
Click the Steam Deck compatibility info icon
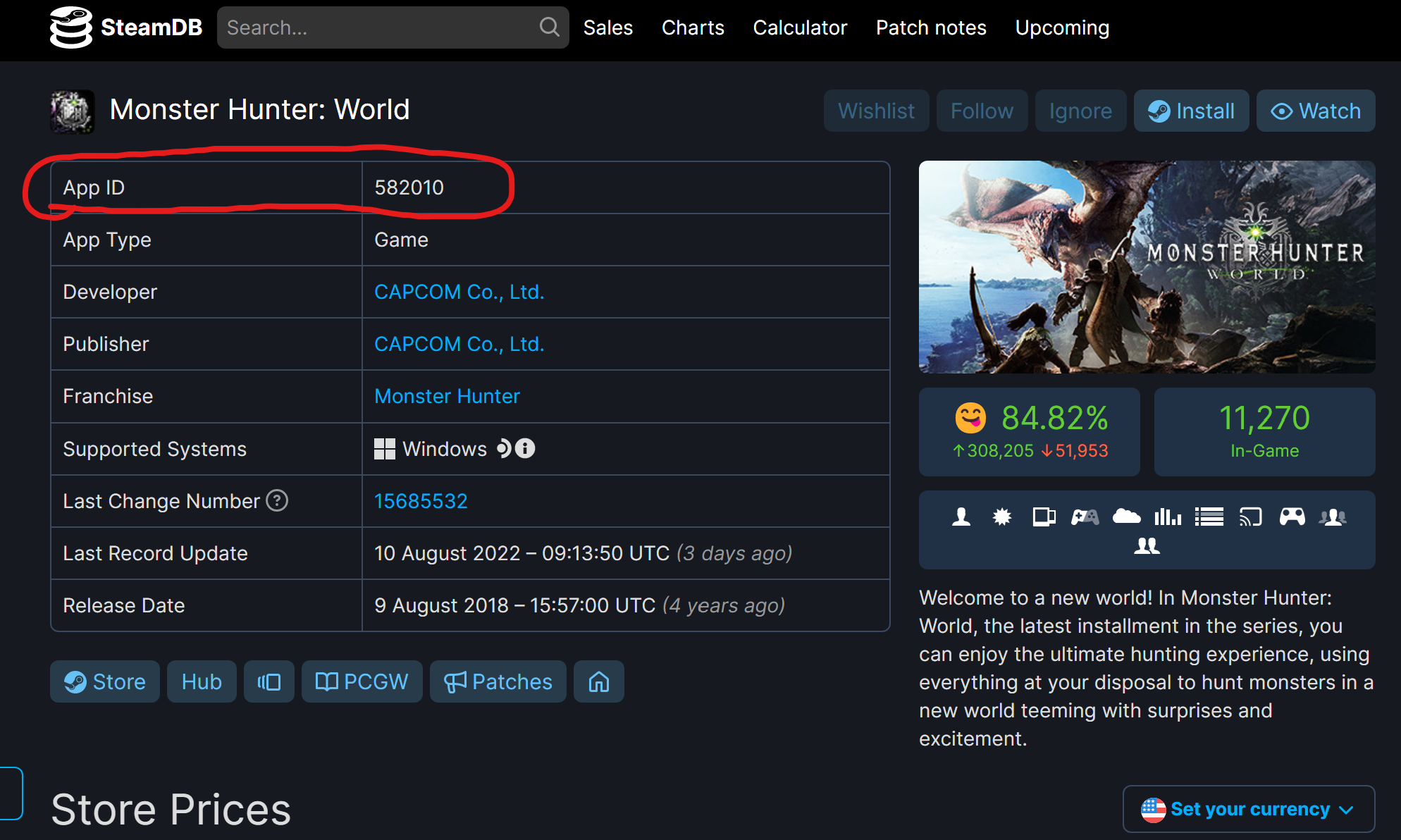[525, 448]
